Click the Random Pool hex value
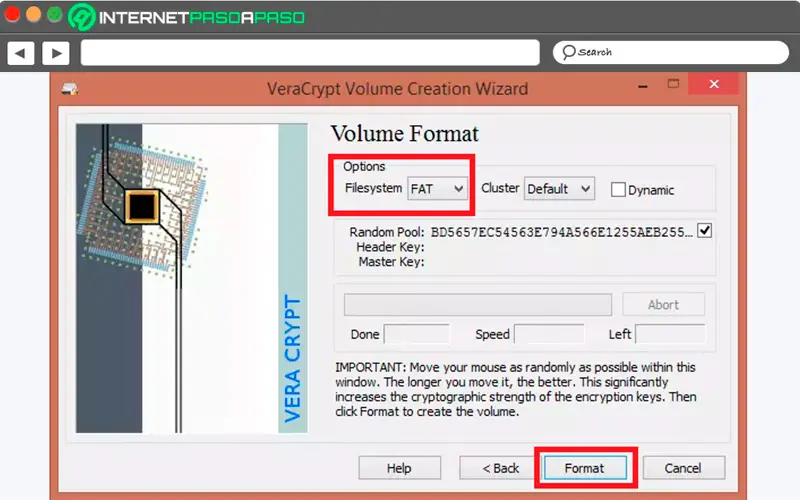800x500 pixels. click(562, 232)
